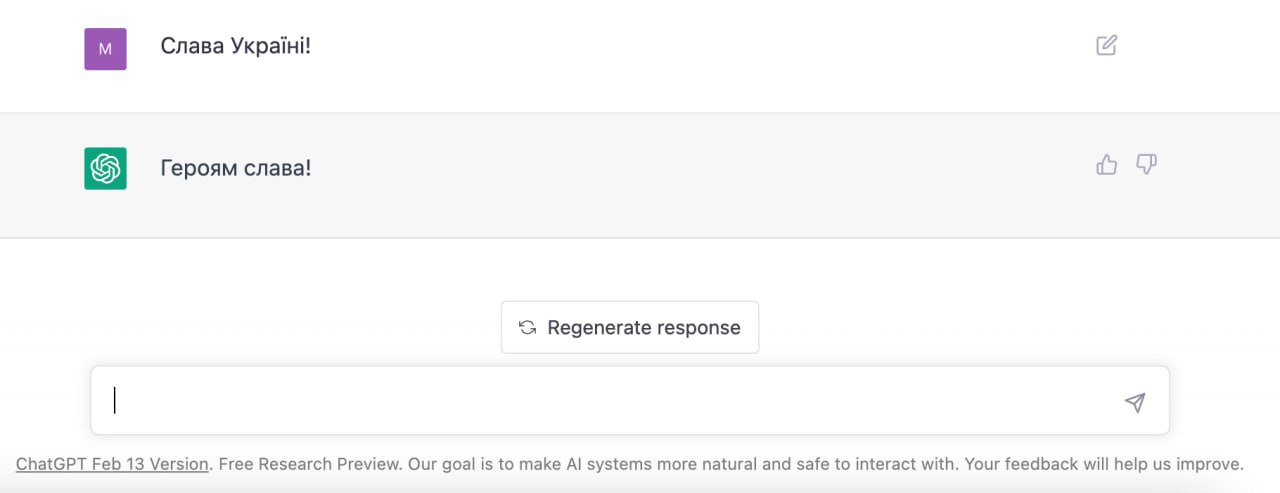This screenshot has width=1280, height=493.
Task: Click the blinking text cursor in the input box
Action: tap(115, 401)
